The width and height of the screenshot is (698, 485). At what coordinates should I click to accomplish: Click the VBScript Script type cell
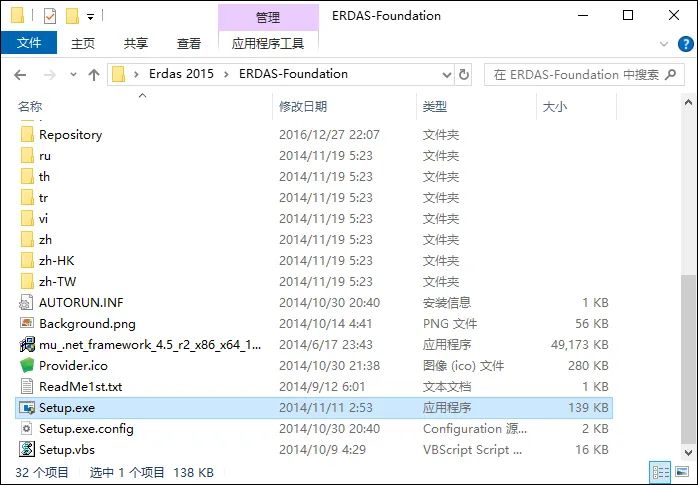(x=472, y=449)
